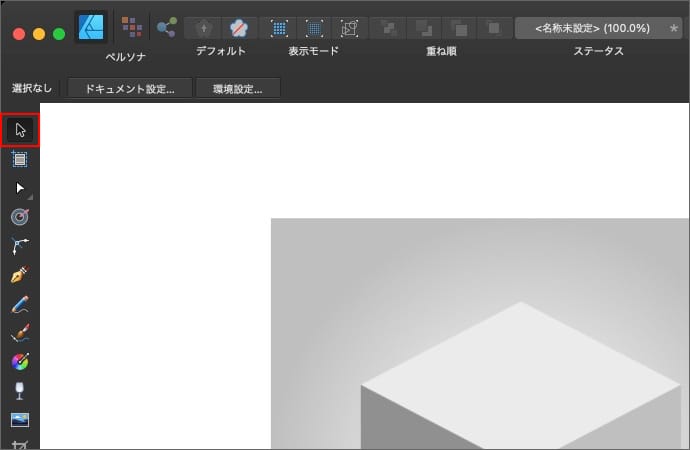Select the Vector Brush tool
Viewport: 690px width, 450px height.
coord(20,333)
